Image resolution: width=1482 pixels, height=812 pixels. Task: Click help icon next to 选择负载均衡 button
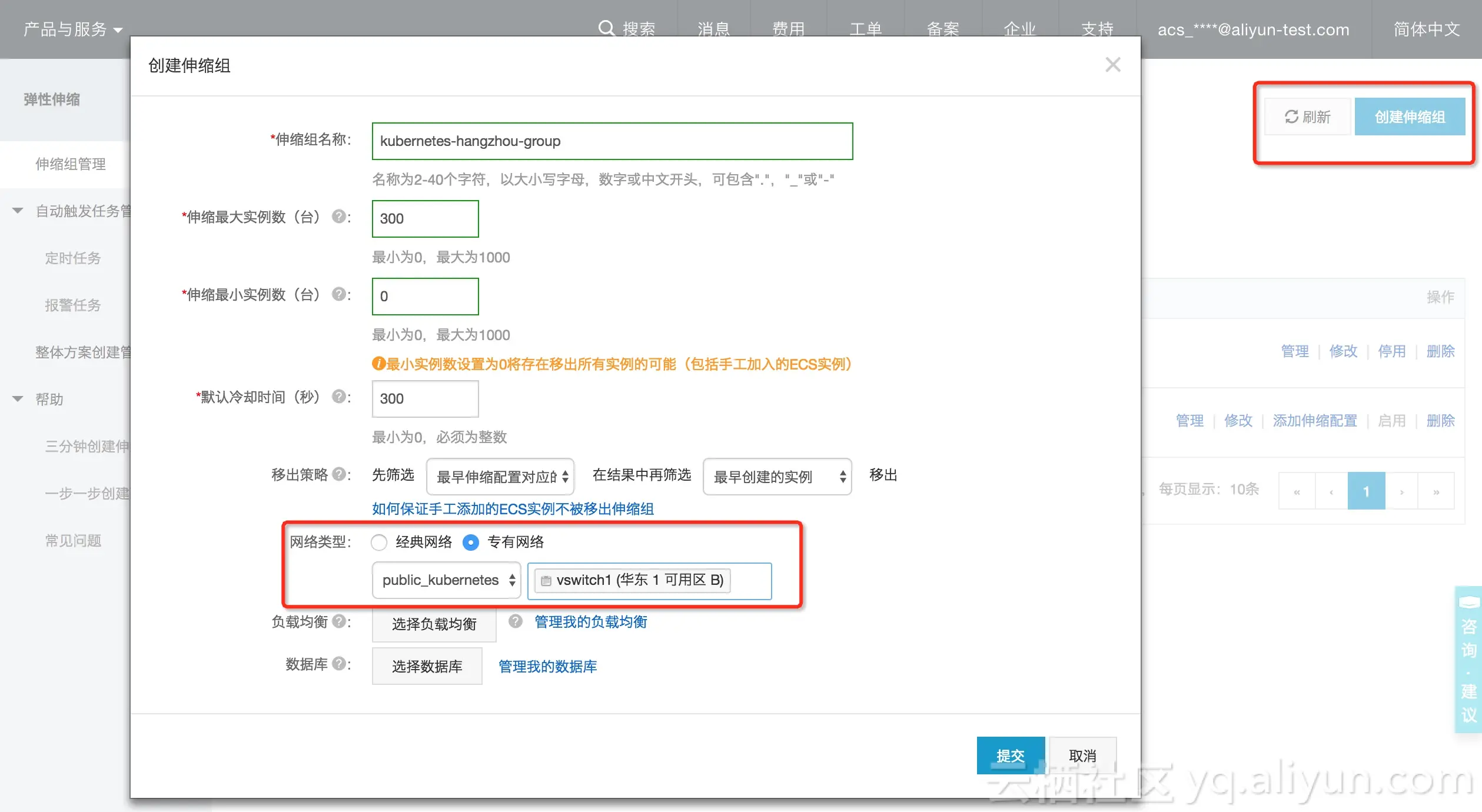pyautogui.click(x=516, y=621)
